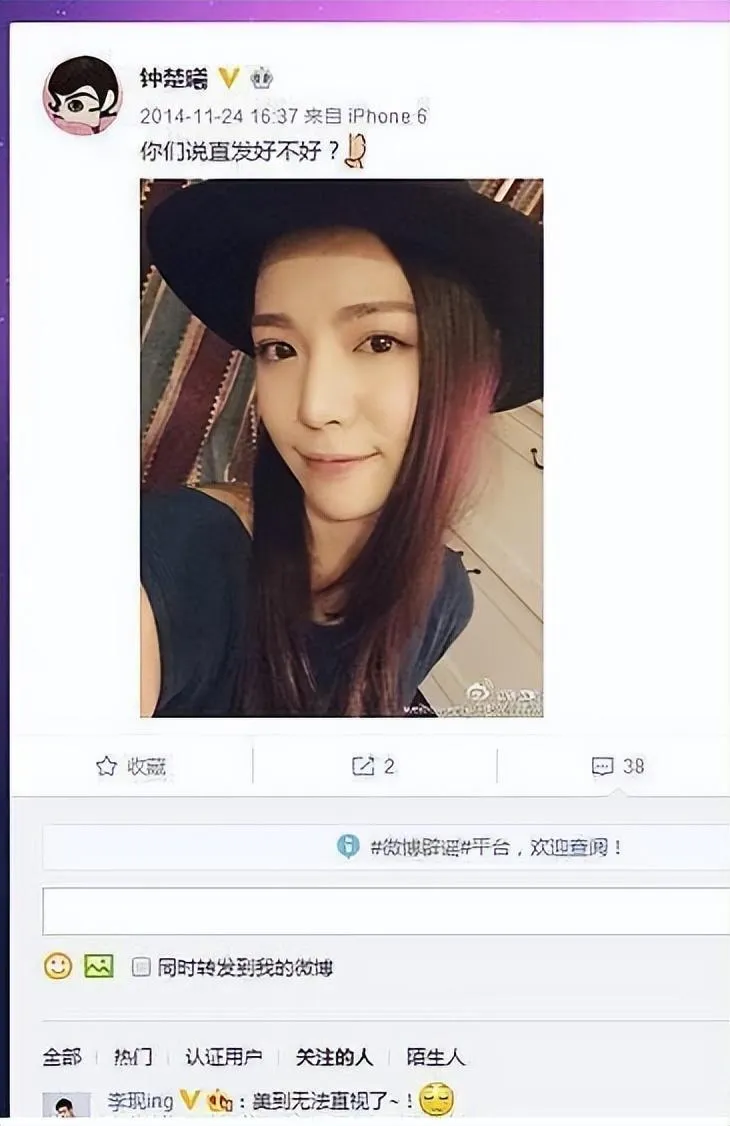Select the 全部 comments tab

pyautogui.click(x=62, y=1057)
